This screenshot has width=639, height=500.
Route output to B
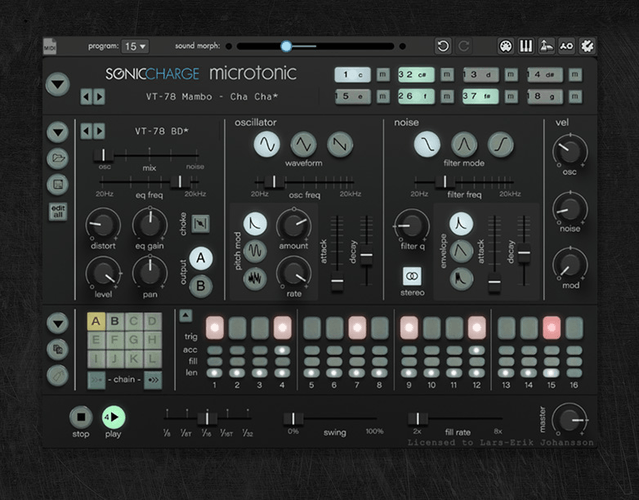coord(201,286)
